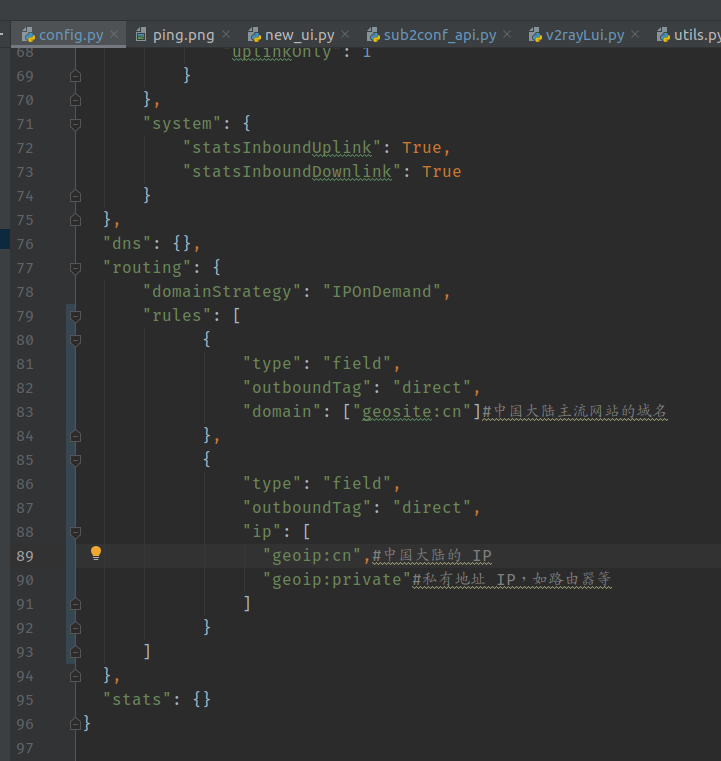721x761 pixels.
Task: Collapse the "system" block at line 71
Action: point(75,124)
